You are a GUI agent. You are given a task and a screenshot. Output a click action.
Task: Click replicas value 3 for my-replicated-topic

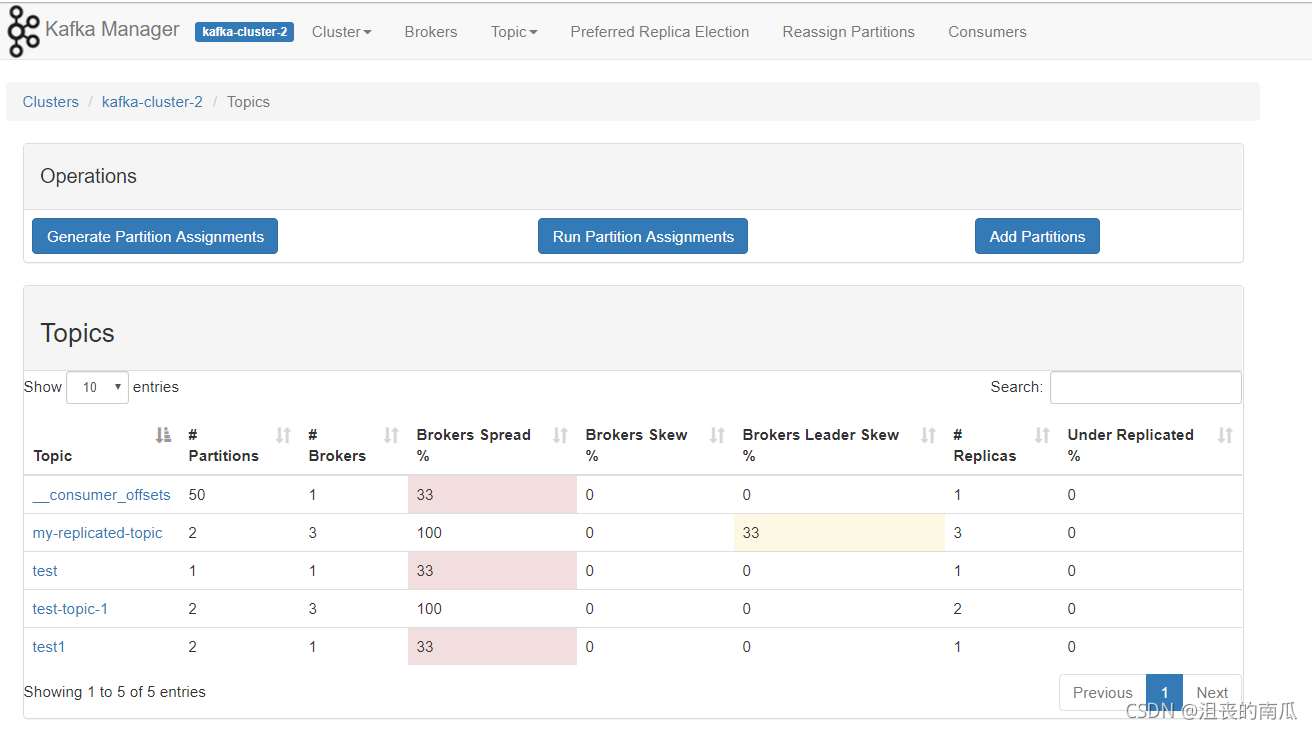click(x=958, y=533)
